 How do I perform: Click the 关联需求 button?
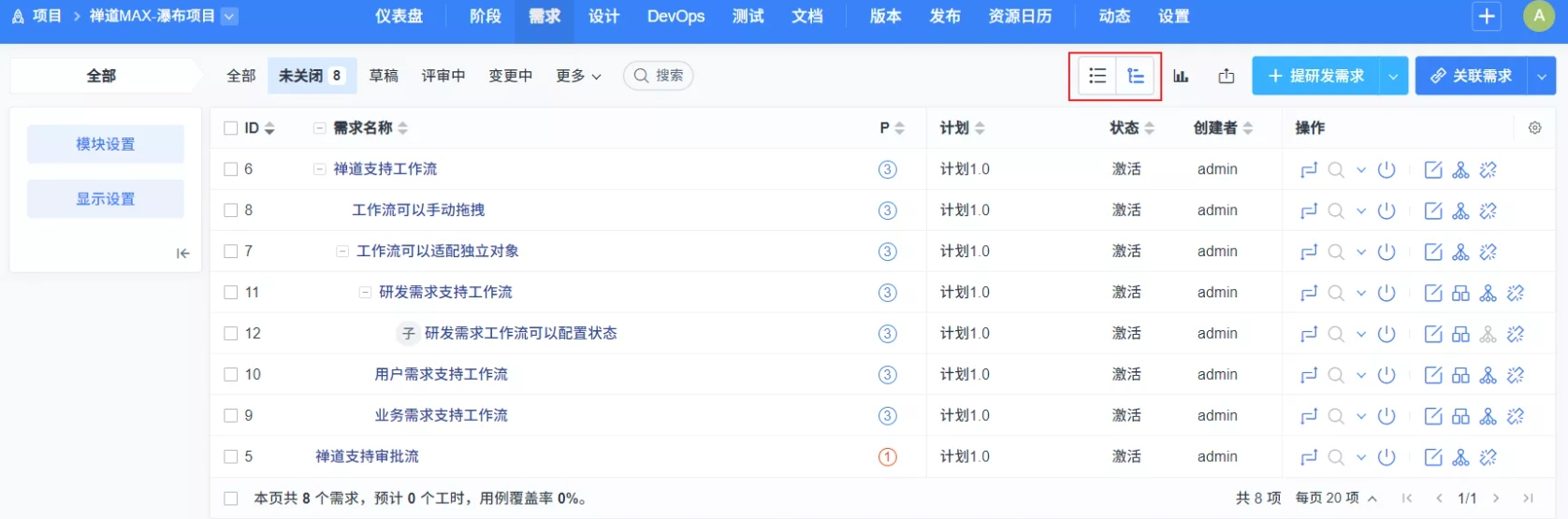(x=1472, y=76)
